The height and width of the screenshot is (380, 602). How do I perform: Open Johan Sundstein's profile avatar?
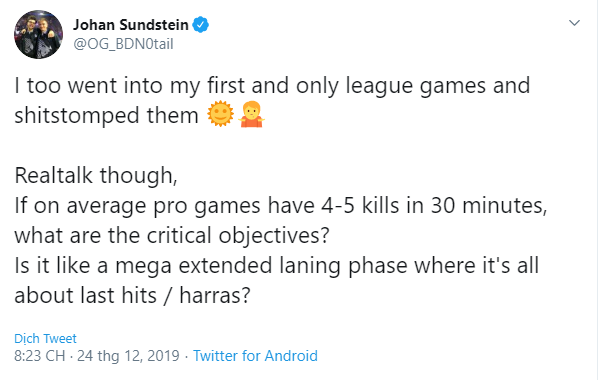click(38, 34)
